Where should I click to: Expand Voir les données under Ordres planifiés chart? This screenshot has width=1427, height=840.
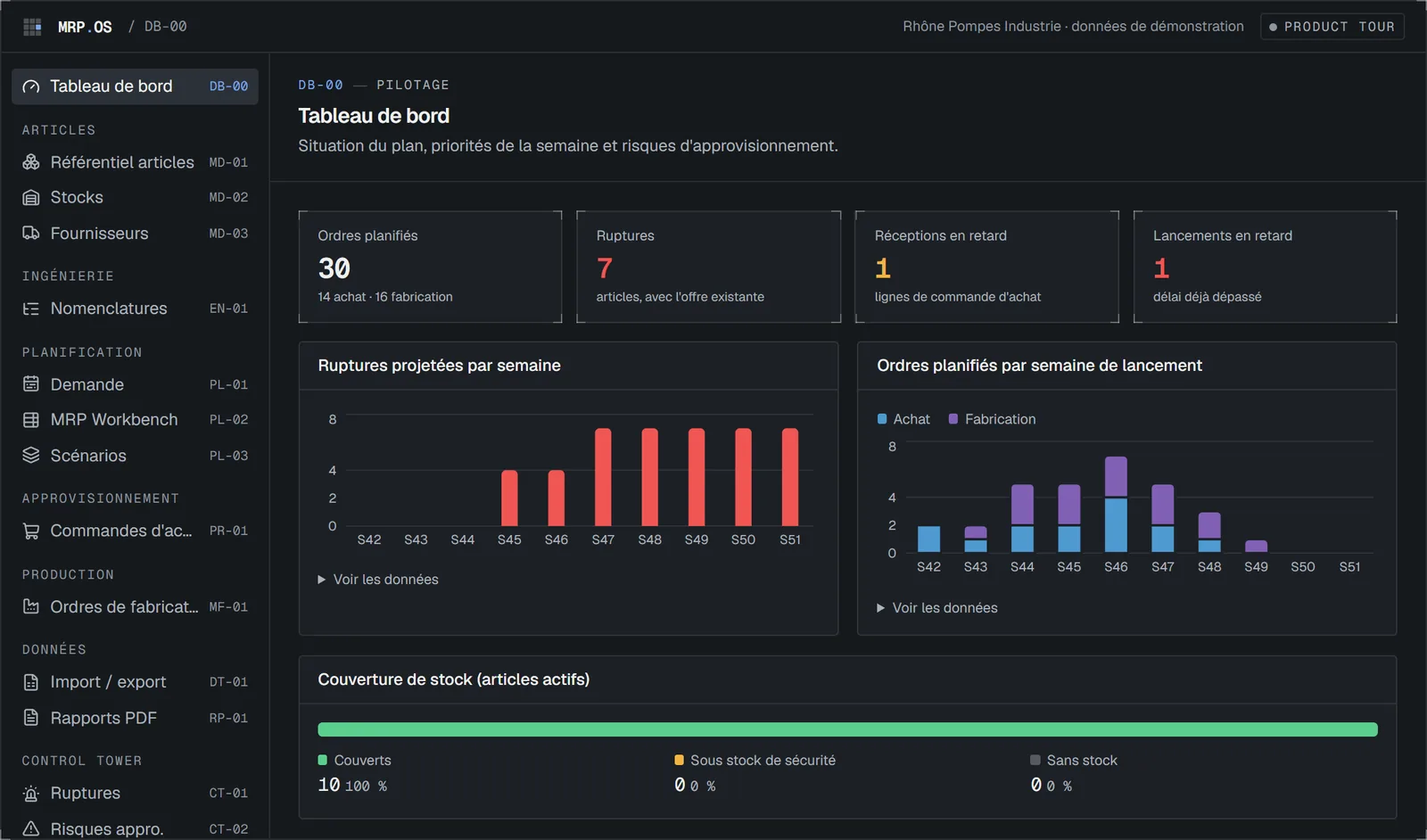937,608
